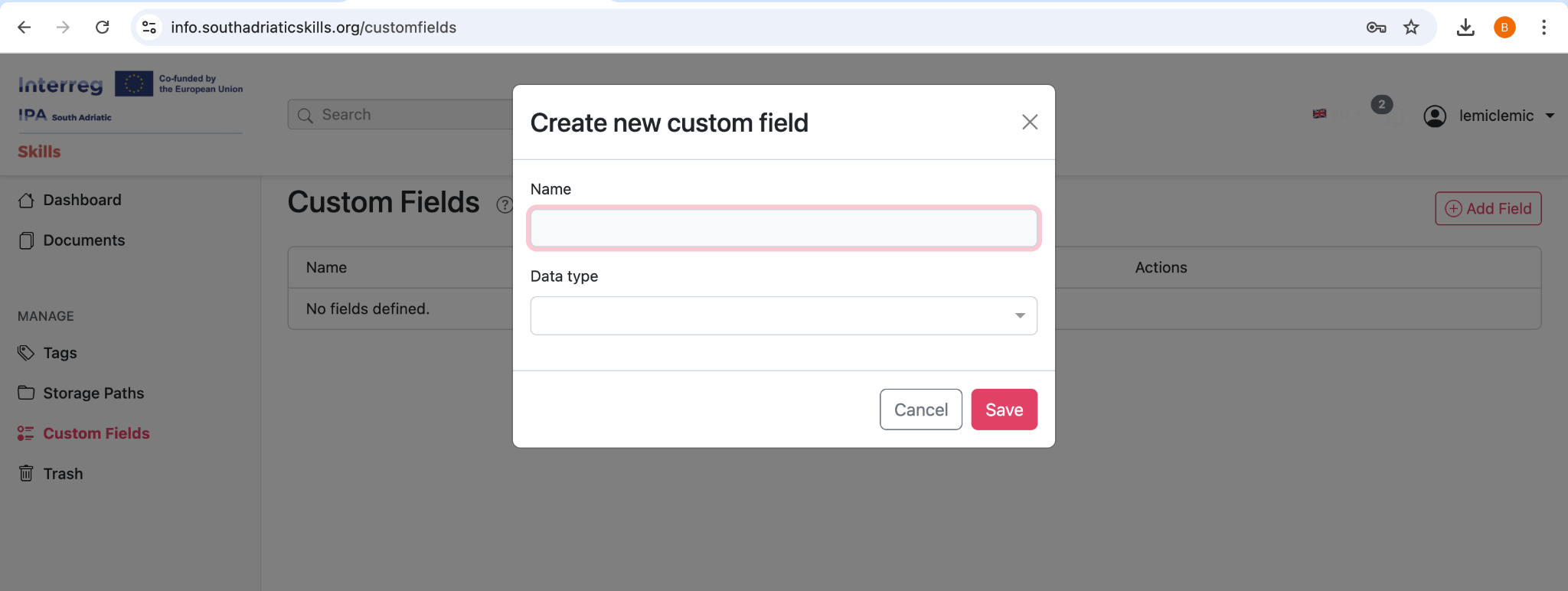Cancel the custom field creation

[x=920, y=410]
